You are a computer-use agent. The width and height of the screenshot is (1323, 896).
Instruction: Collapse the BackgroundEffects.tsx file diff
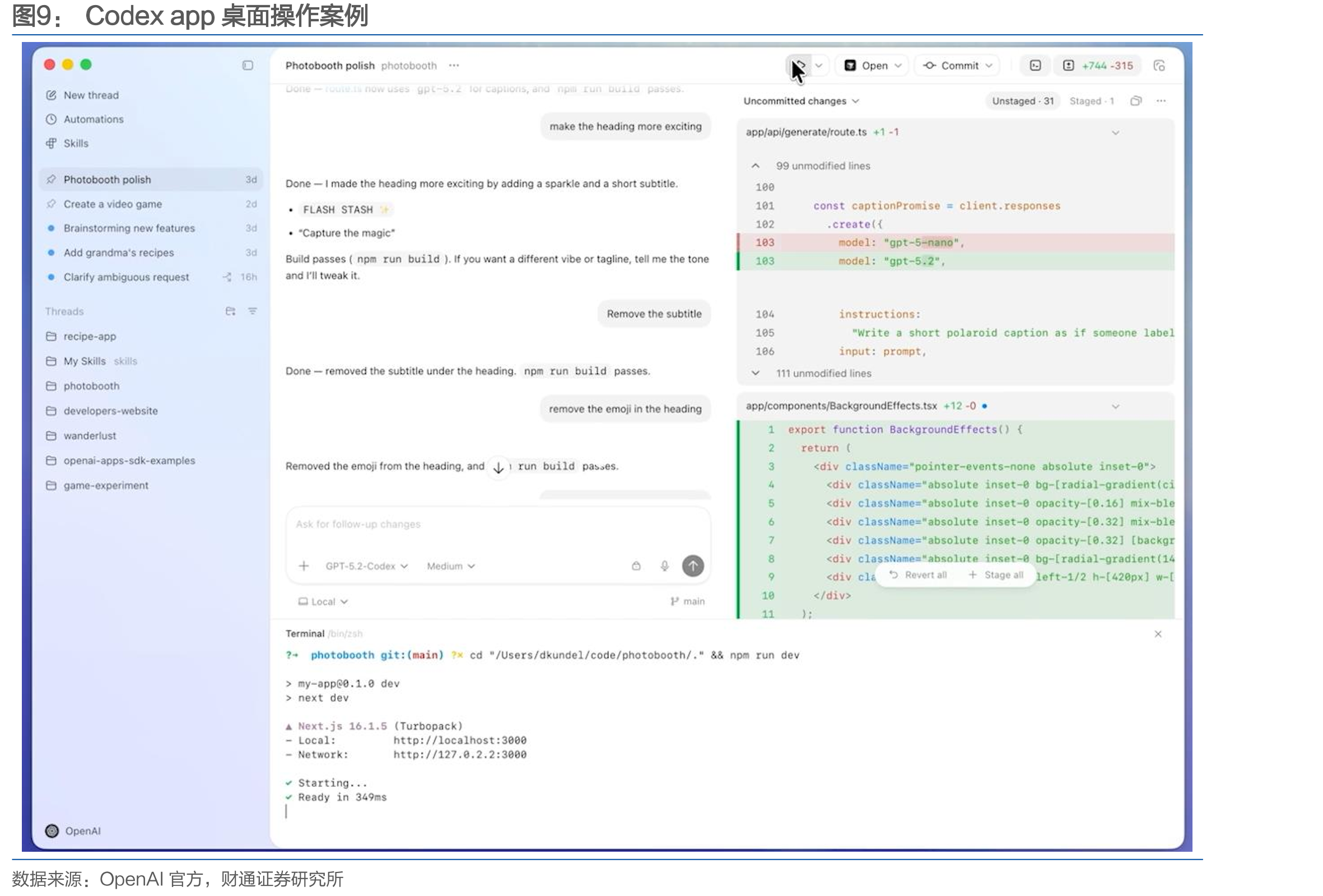pos(1115,407)
